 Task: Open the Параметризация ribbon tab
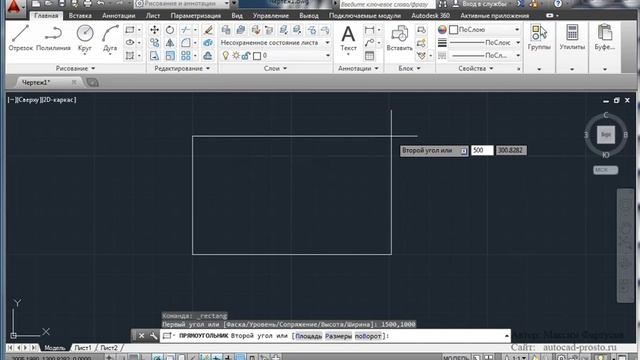coord(196,16)
